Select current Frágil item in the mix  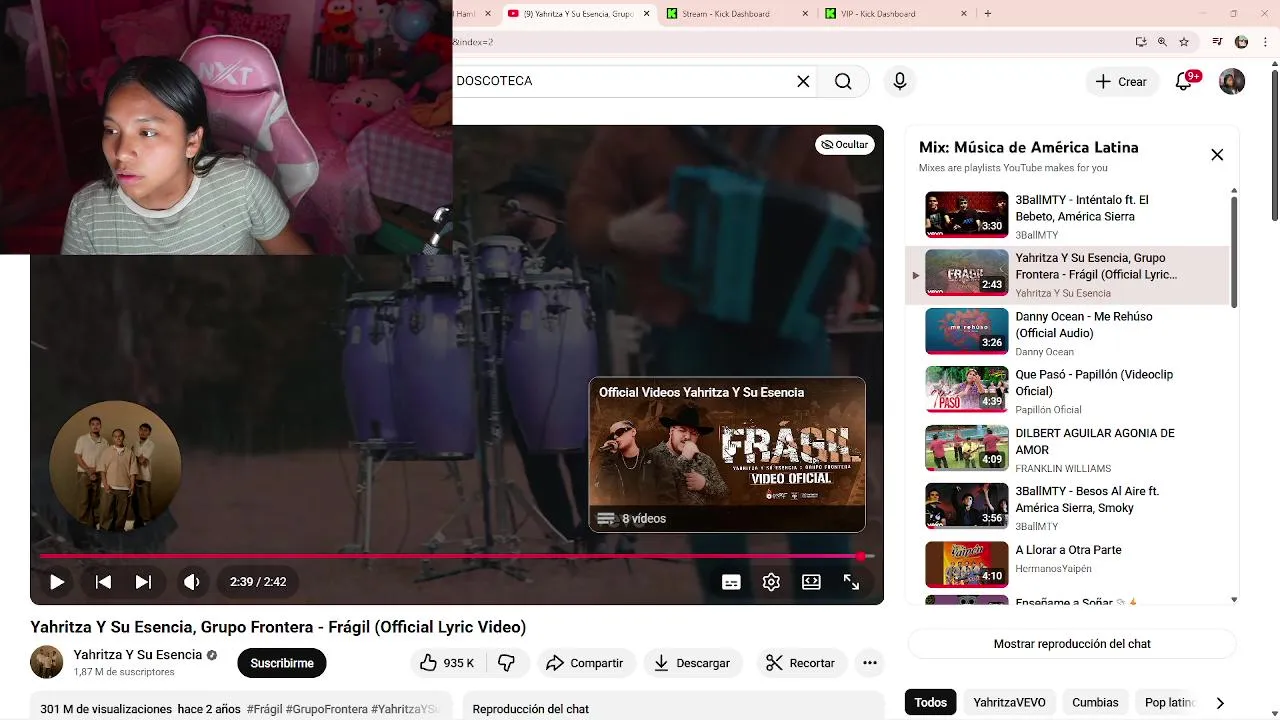[1068, 275]
